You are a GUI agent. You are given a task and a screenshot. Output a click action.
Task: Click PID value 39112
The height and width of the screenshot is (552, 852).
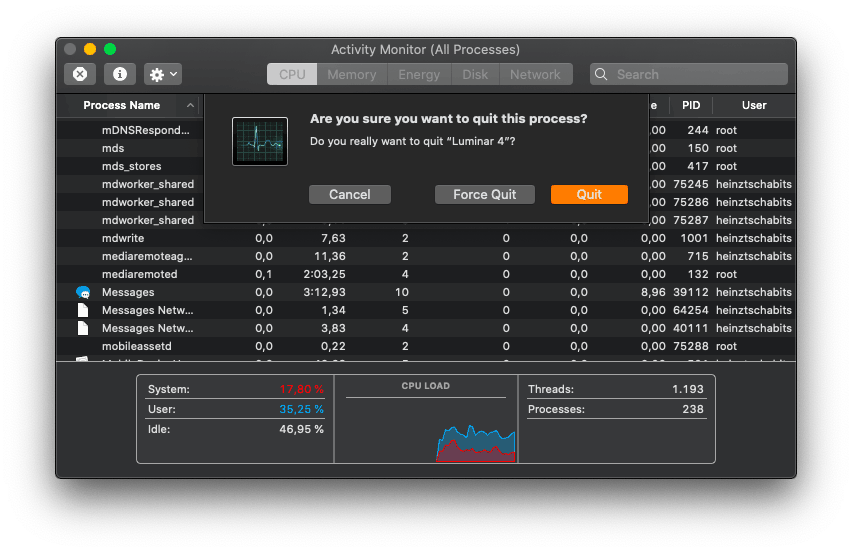click(x=691, y=292)
